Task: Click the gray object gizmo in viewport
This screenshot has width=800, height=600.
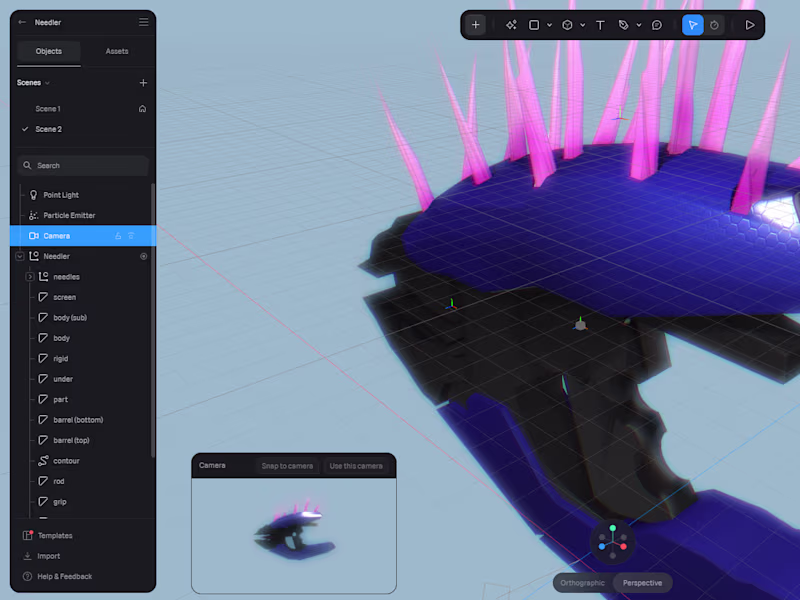Action: click(x=580, y=324)
